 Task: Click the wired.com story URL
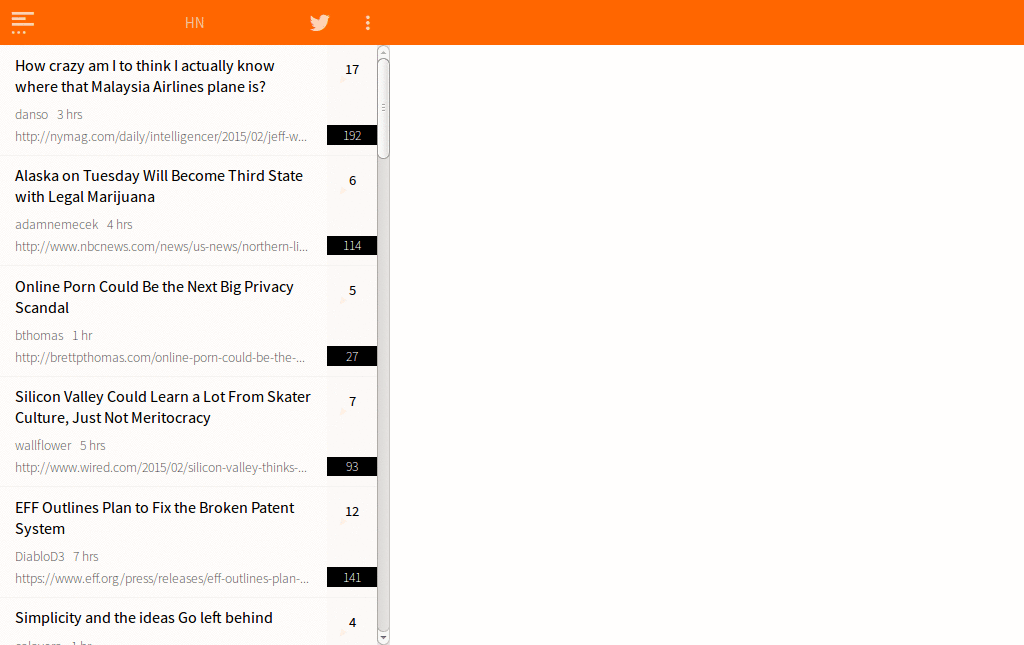pos(161,468)
